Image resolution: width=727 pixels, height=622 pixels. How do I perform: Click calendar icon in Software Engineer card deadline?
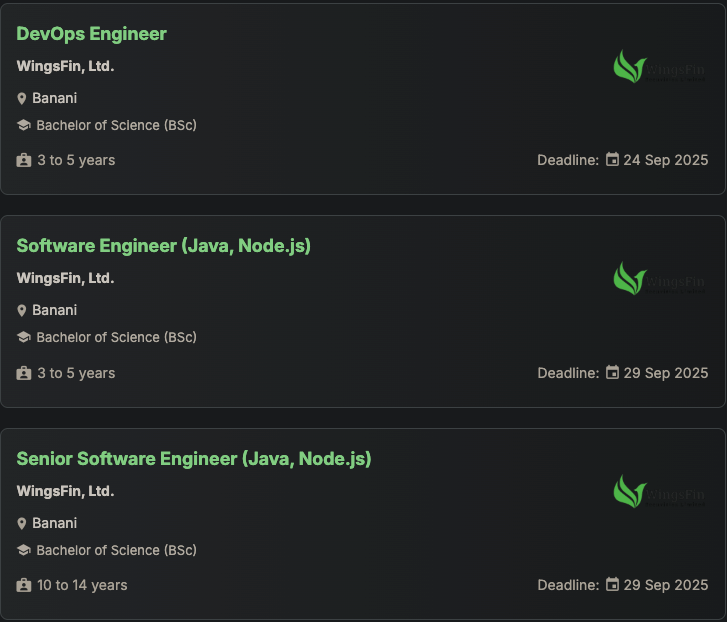click(612, 373)
